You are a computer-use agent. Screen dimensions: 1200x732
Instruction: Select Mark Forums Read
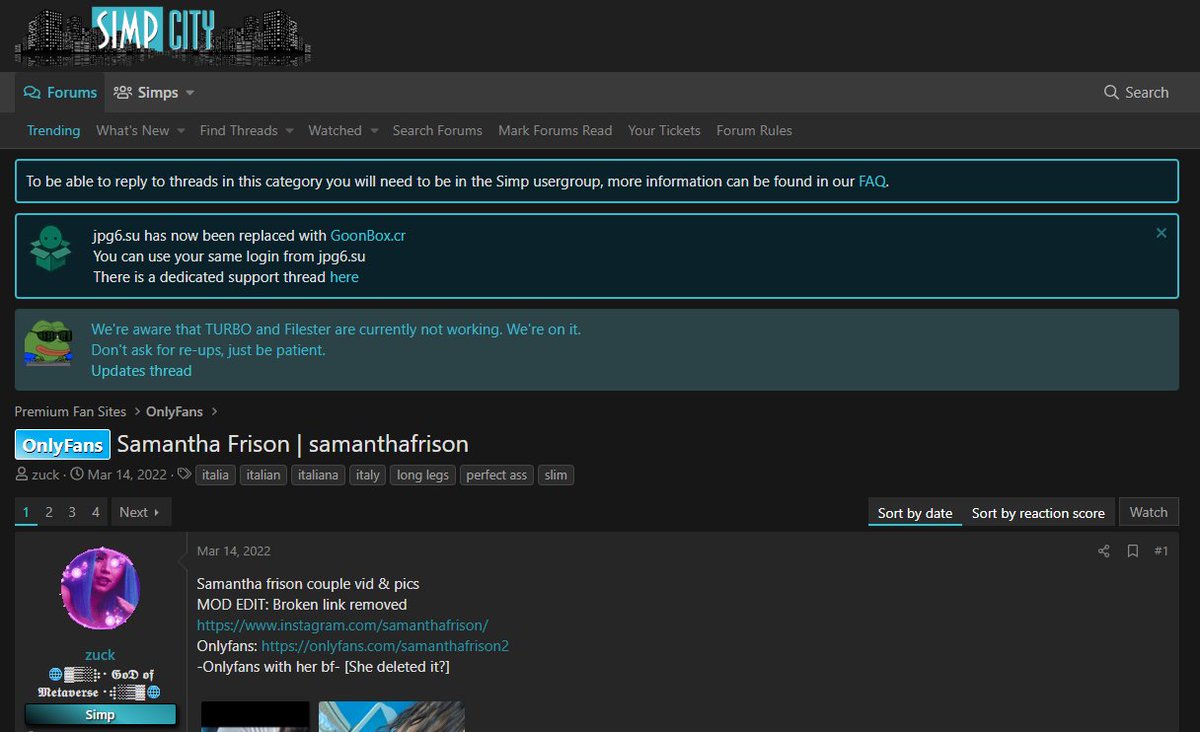point(555,130)
